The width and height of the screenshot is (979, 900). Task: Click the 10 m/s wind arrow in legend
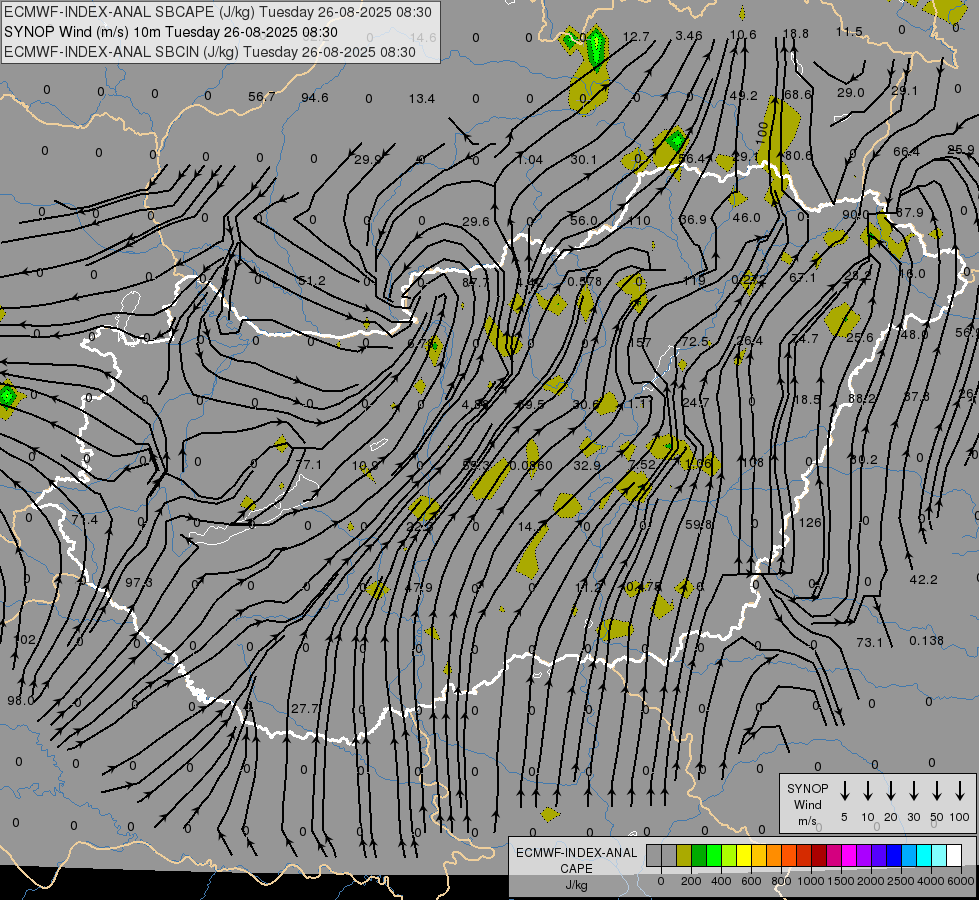[x=868, y=791]
